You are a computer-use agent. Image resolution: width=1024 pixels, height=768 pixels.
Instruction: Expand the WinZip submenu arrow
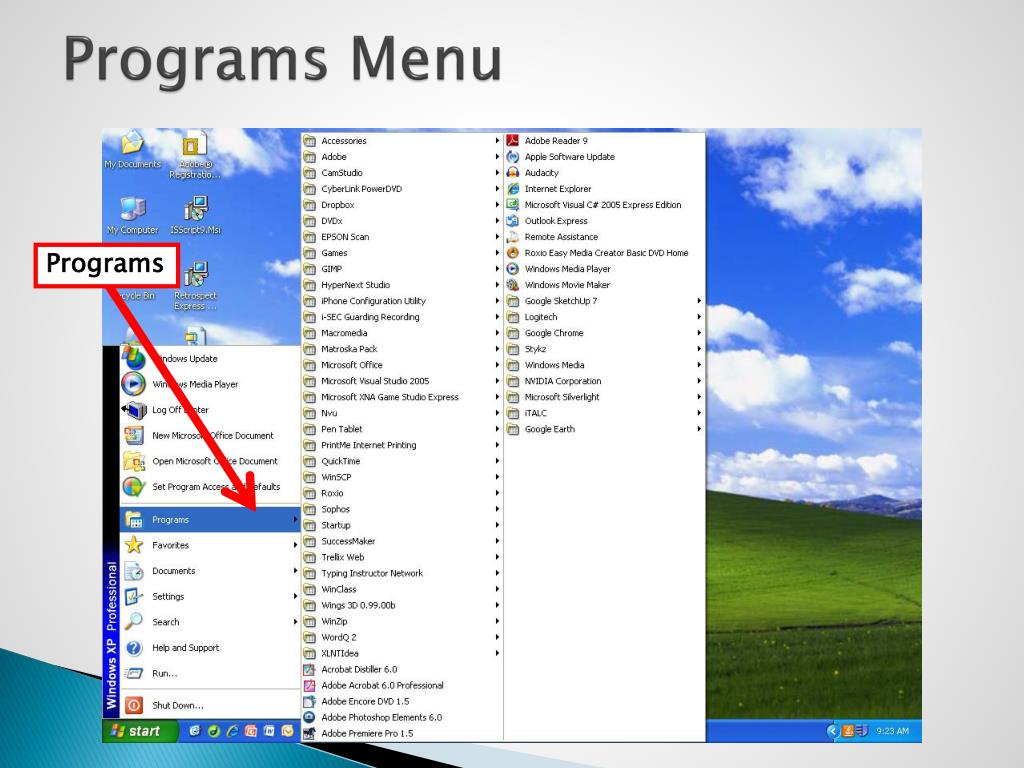[x=497, y=621]
